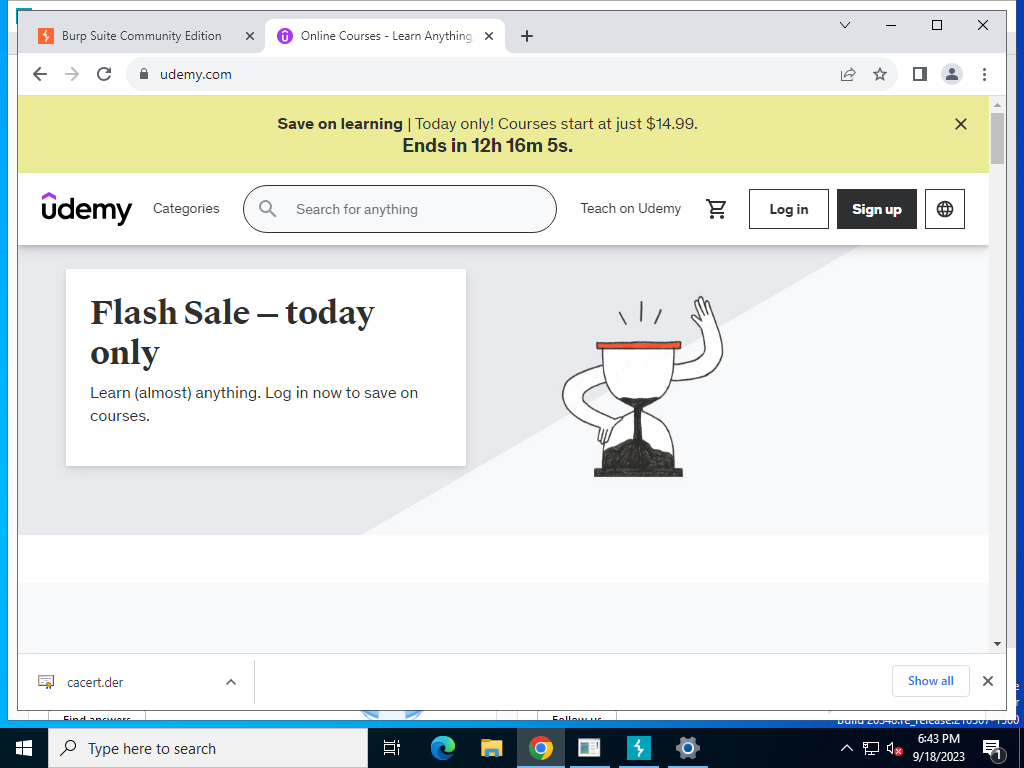This screenshot has height=768, width=1024.
Task: Share this page from address bar
Action: 848,74
